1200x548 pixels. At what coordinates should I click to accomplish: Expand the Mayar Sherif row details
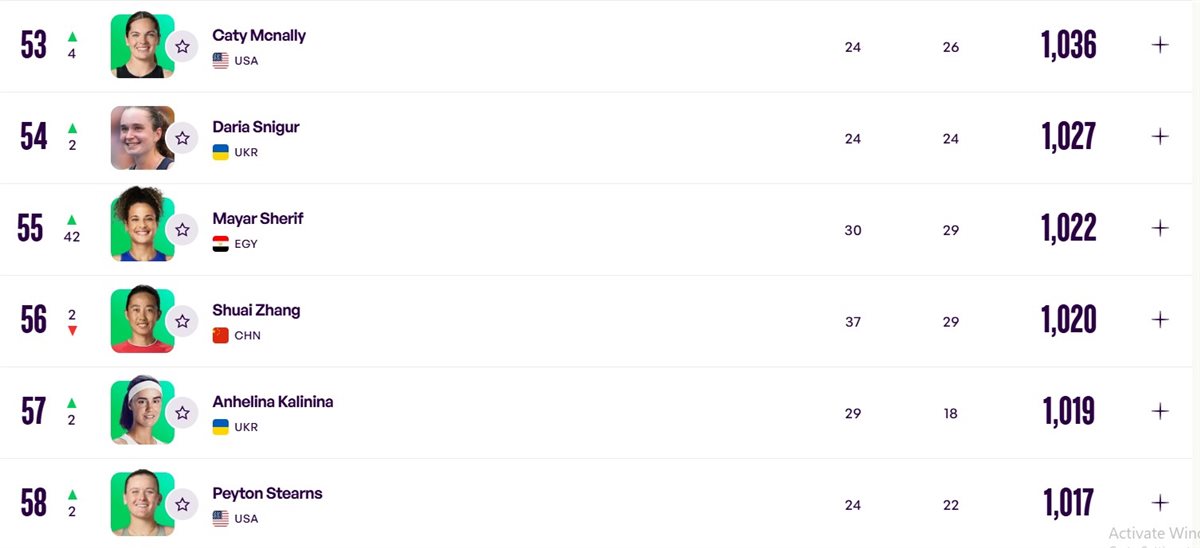click(x=1160, y=228)
